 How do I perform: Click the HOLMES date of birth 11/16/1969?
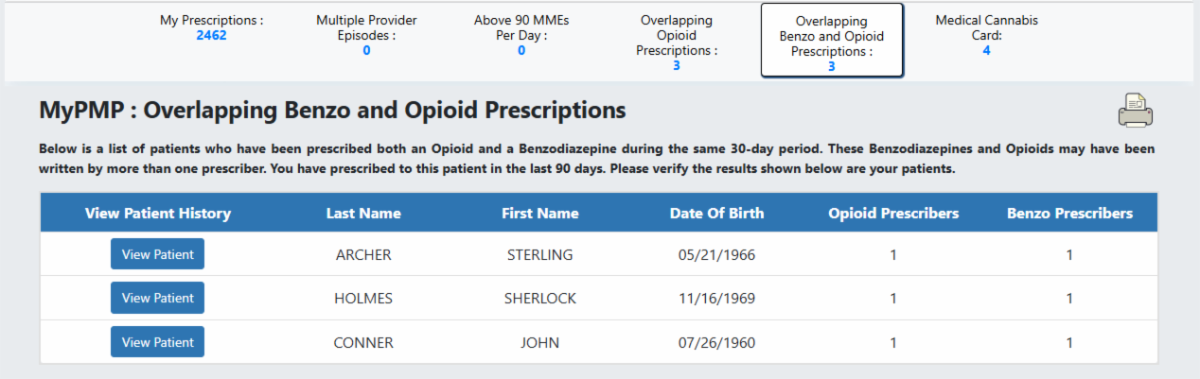[717, 298]
